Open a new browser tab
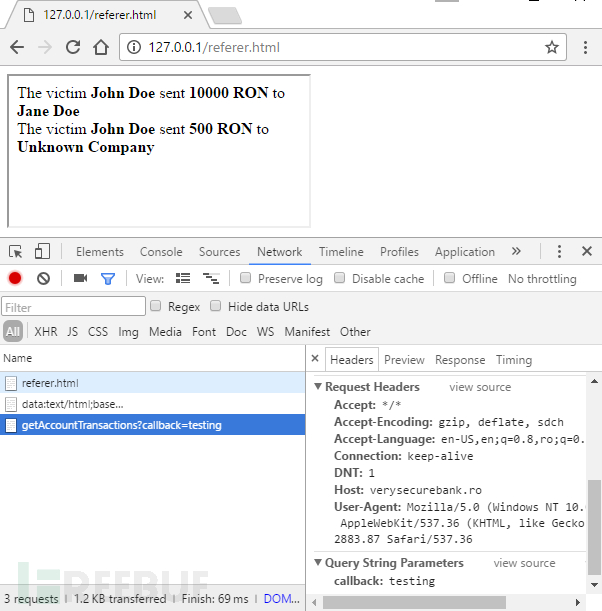 pos(225,16)
